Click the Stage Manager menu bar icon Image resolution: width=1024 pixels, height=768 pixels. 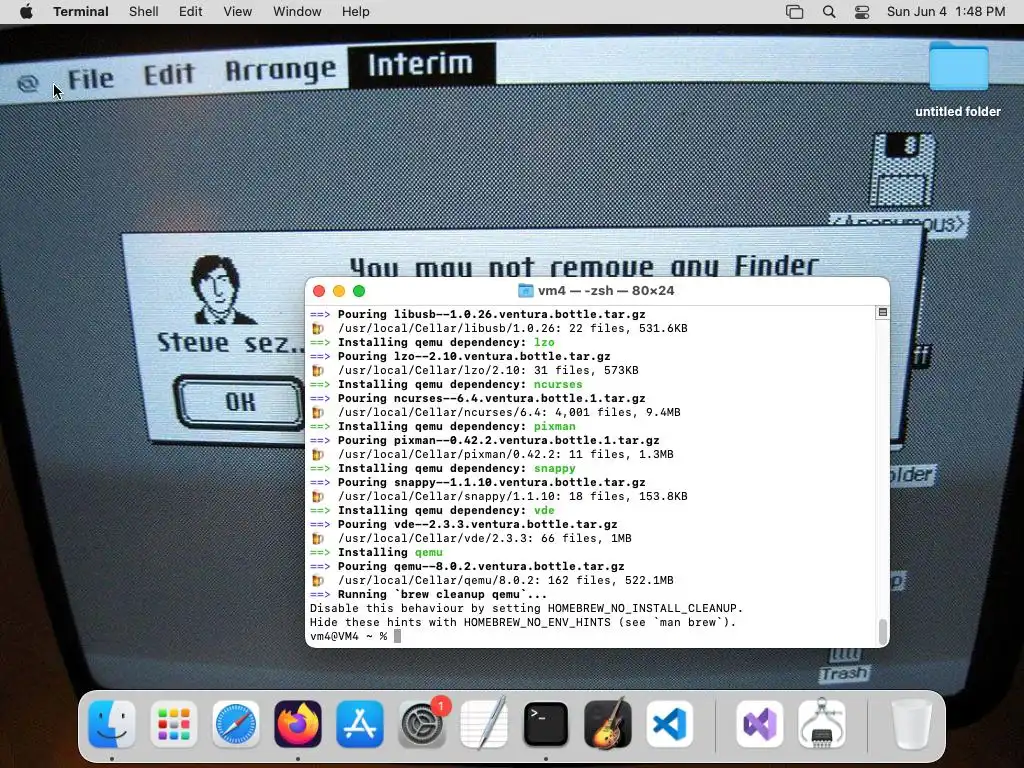794,12
